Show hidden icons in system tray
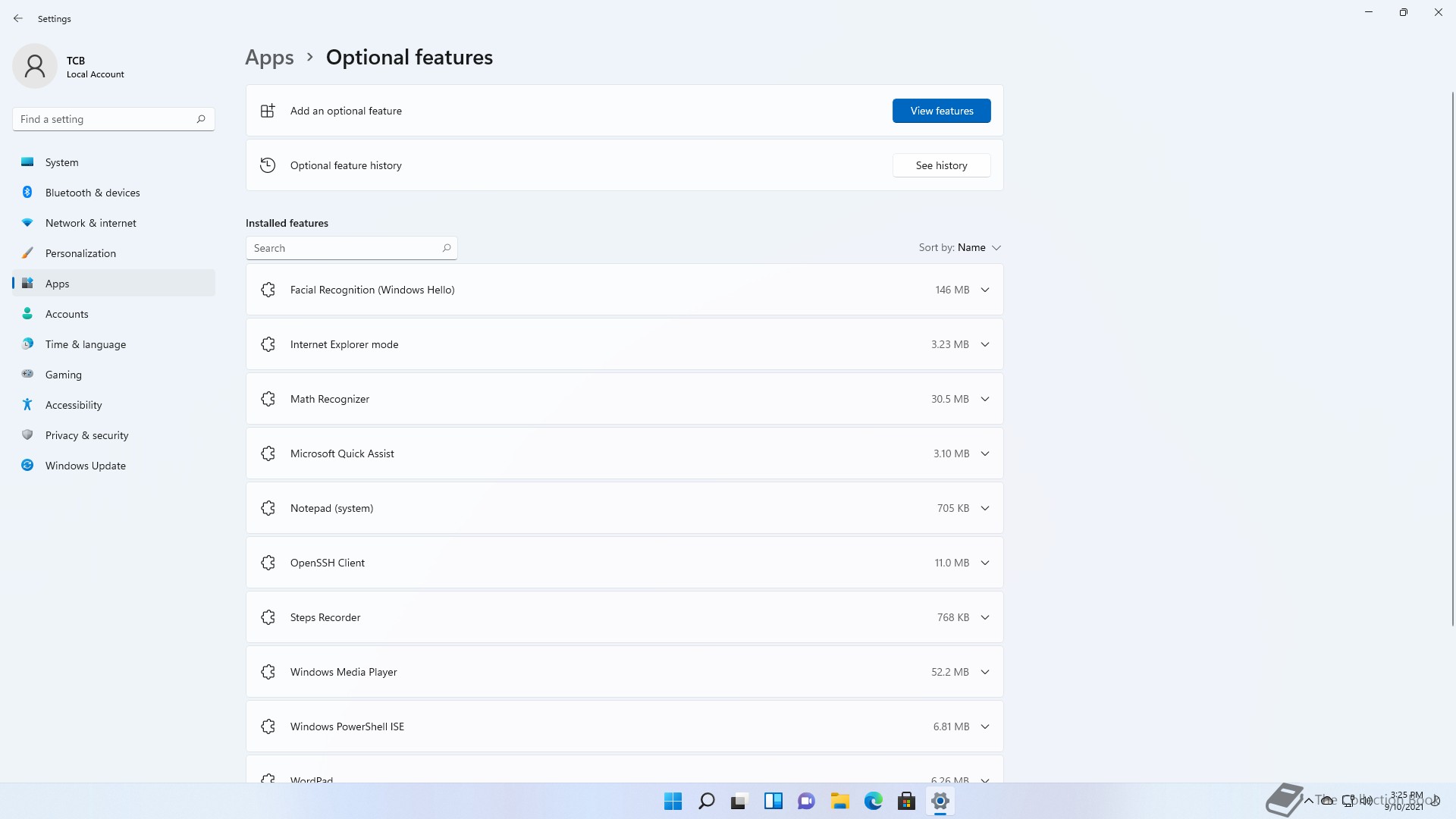Screen dimensions: 1456x819 [x=1308, y=801]
